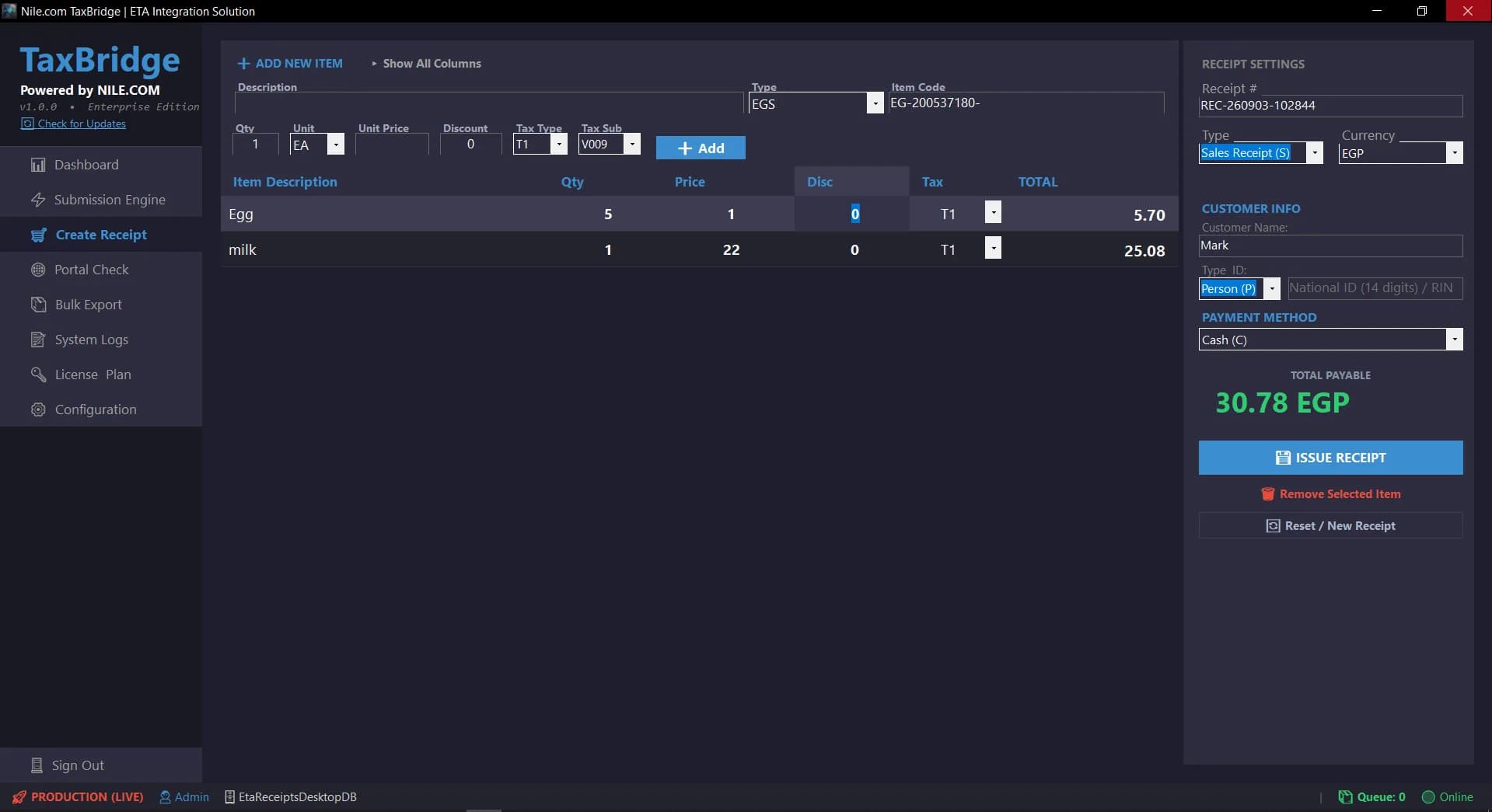1492x812 pixels.
Task: Open the Tax Sub V009 dropdown
Action: point(632,144)
